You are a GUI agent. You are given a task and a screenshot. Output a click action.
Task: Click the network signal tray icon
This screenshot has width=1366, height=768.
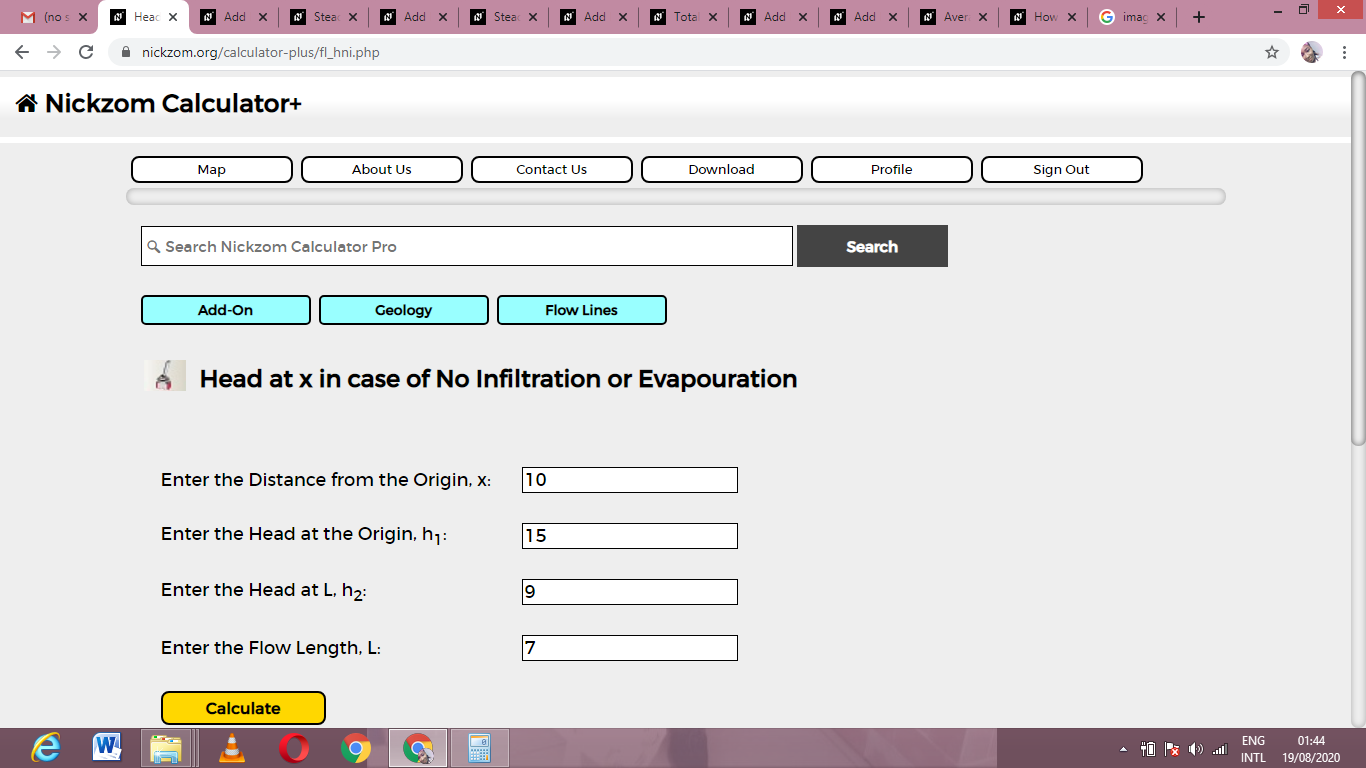pos(1219,749)
